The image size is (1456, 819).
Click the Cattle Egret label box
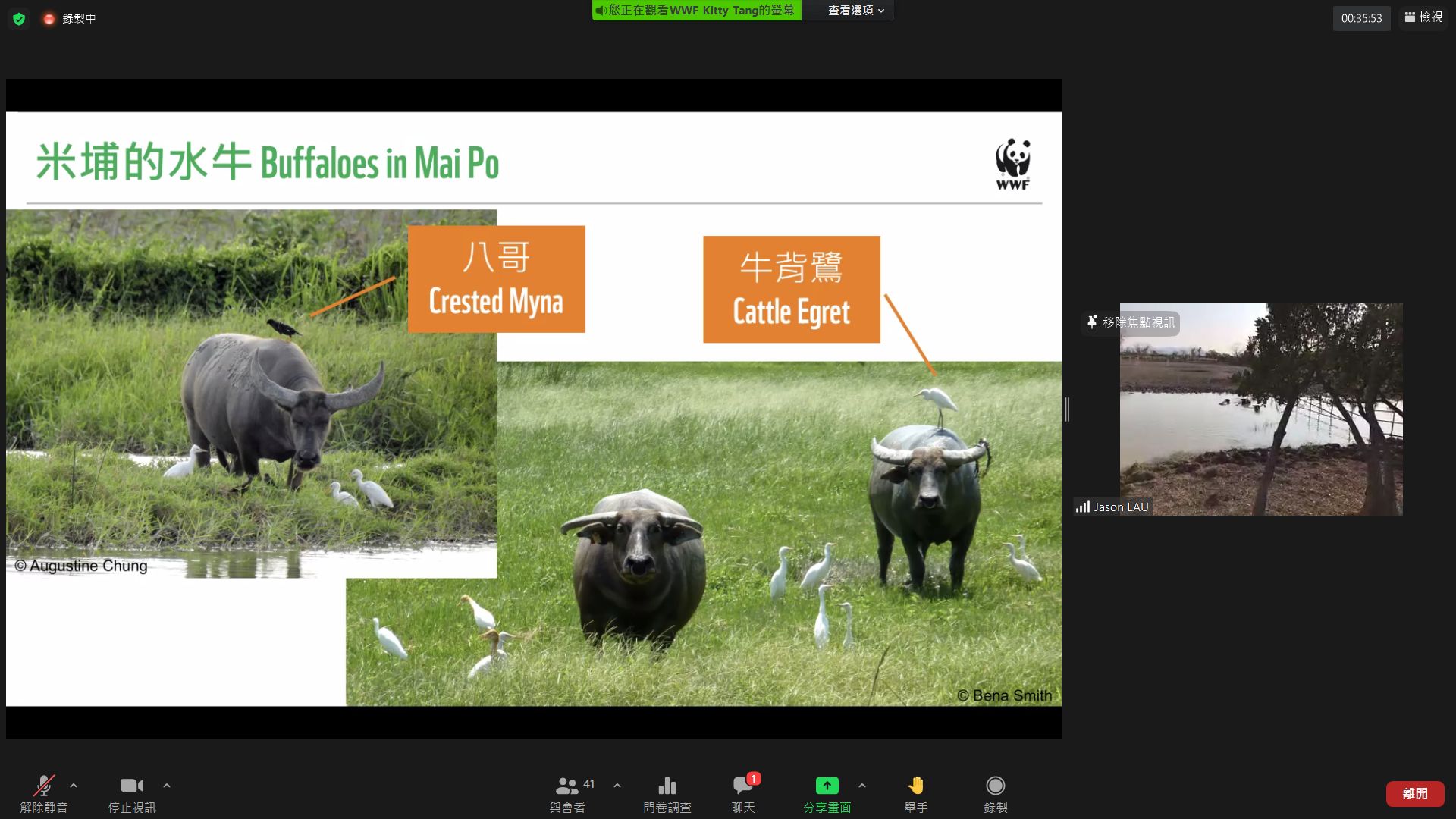click(791, 289)
